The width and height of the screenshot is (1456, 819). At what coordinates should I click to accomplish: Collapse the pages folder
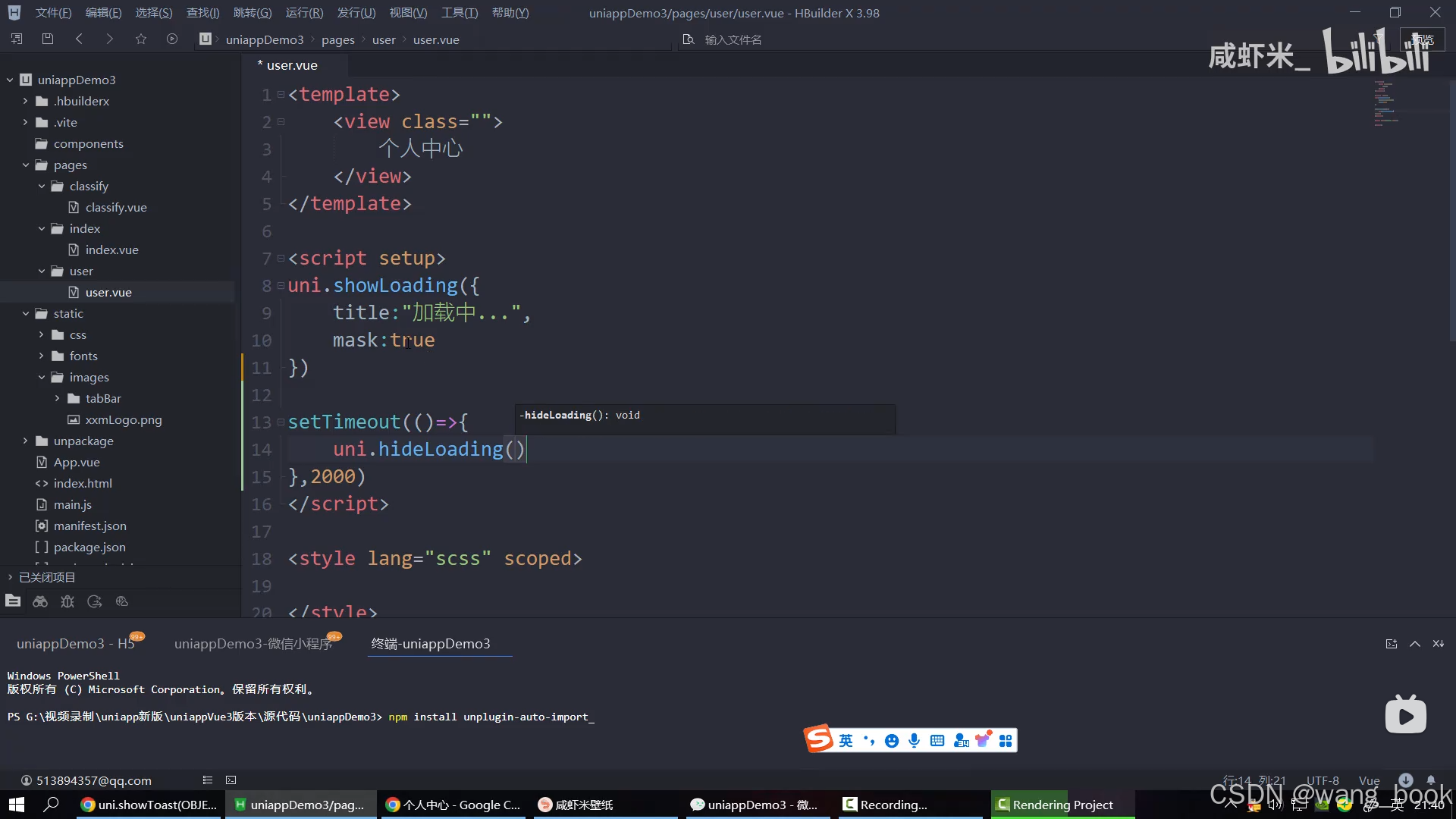tap(26, 165)
